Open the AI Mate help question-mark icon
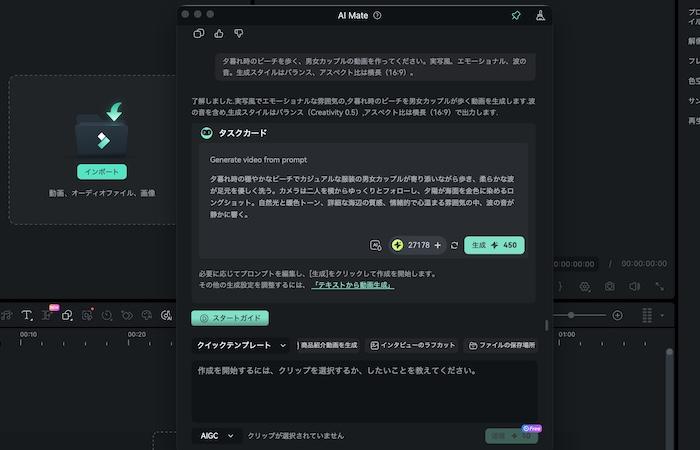 click(377, 15)
